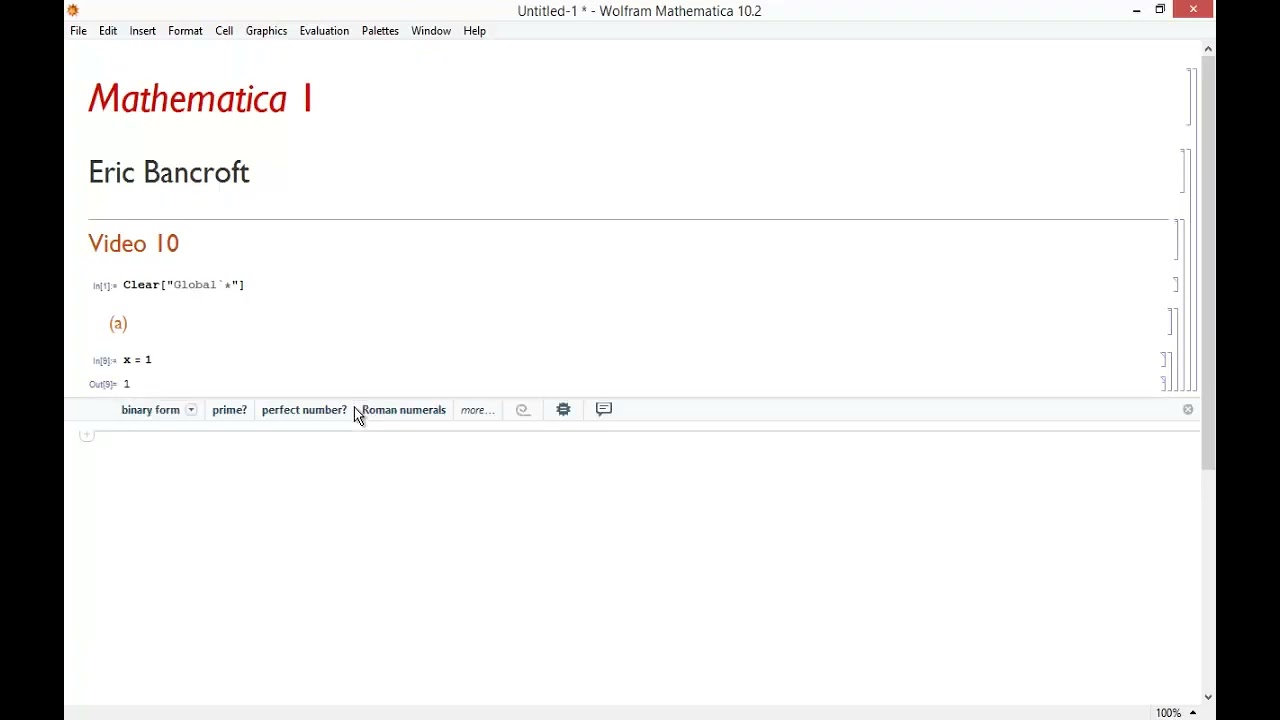
Task: Open the Window menu
Action: [x=431, y=31]
